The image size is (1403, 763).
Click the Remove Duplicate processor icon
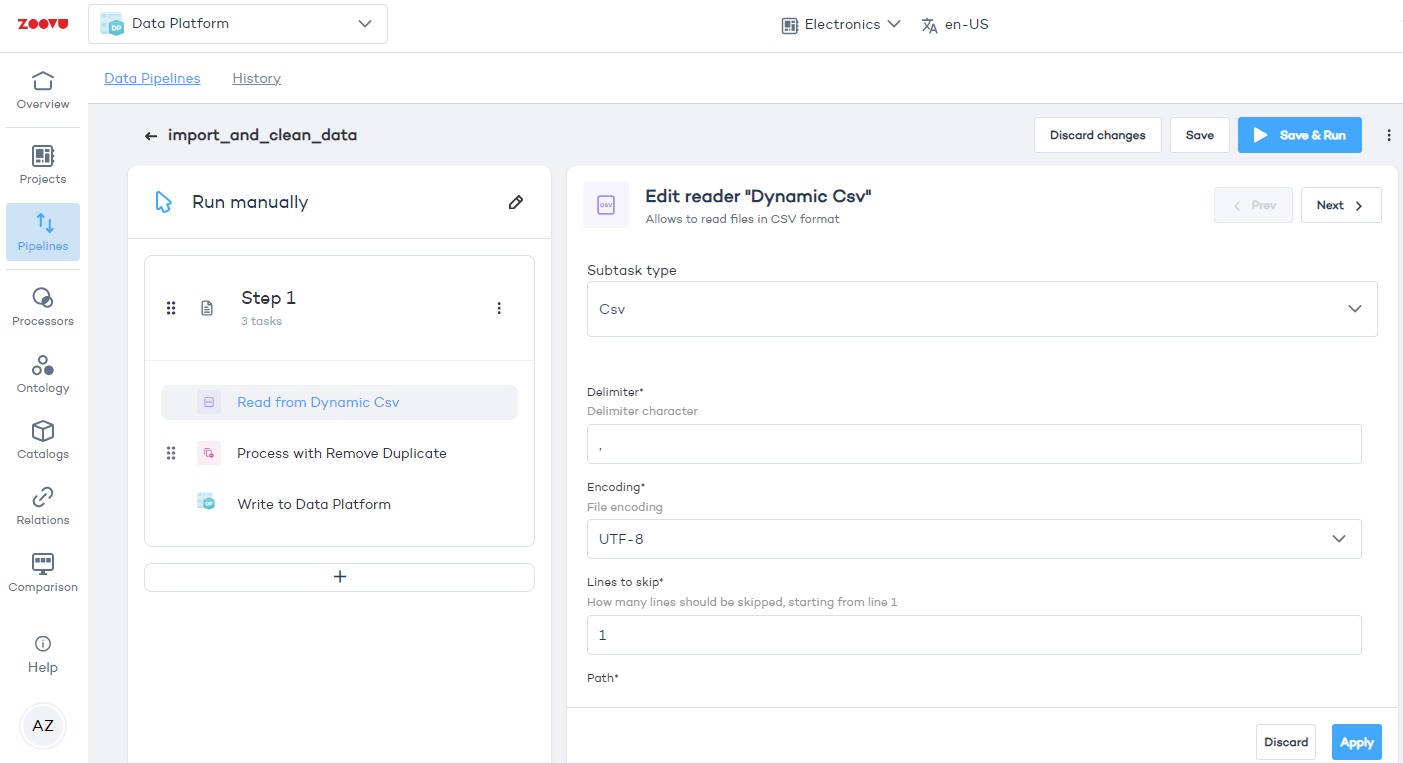click(x=209, y=453)
